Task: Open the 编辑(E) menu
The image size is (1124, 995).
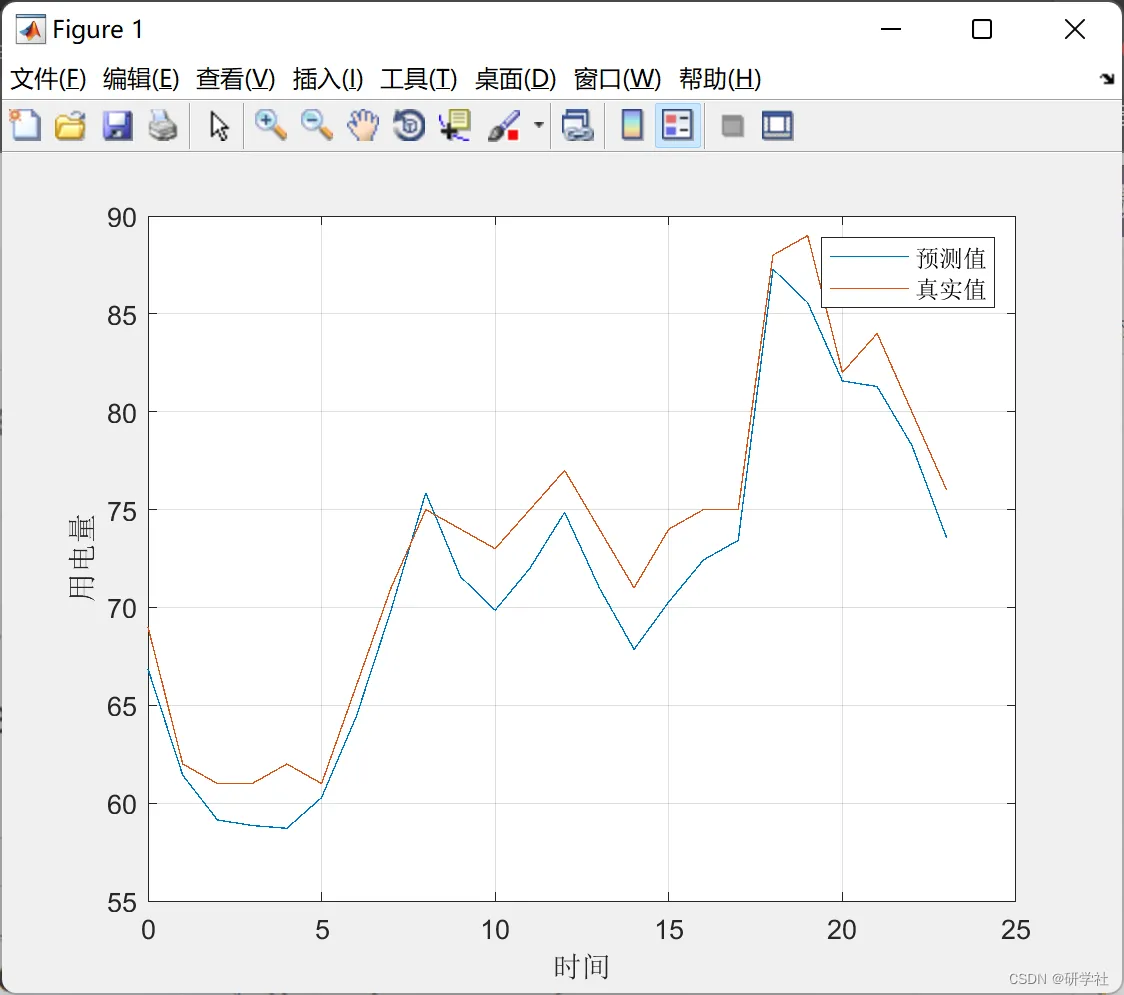Action: 141,79
